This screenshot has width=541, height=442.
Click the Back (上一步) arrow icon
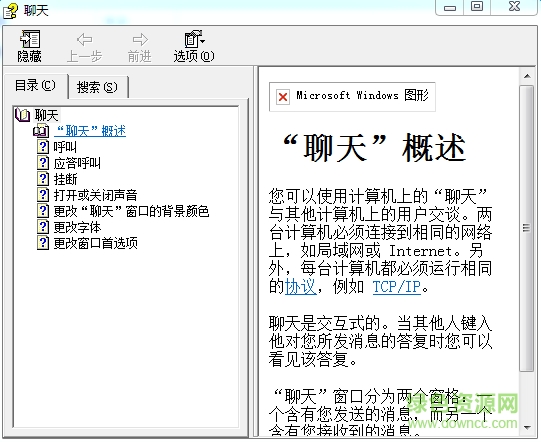(85, 39)
